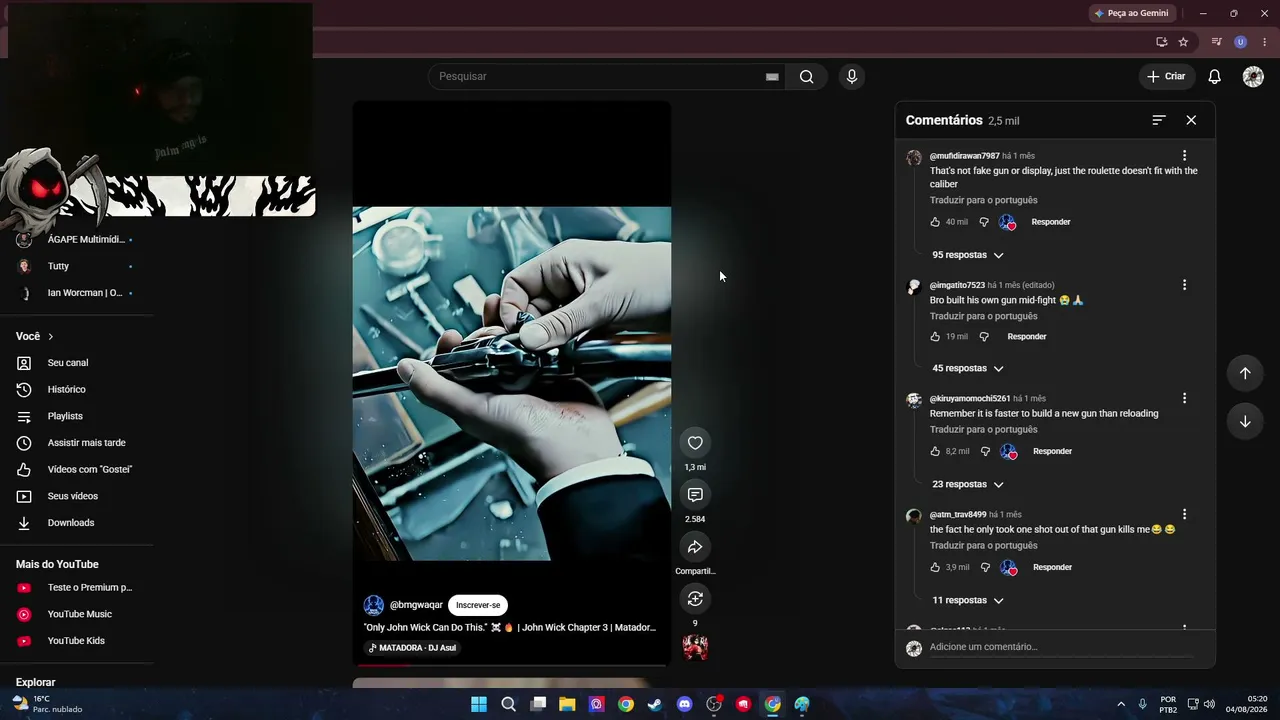Start voice search with the microphone icon
1280x720 pixels.
852,77
